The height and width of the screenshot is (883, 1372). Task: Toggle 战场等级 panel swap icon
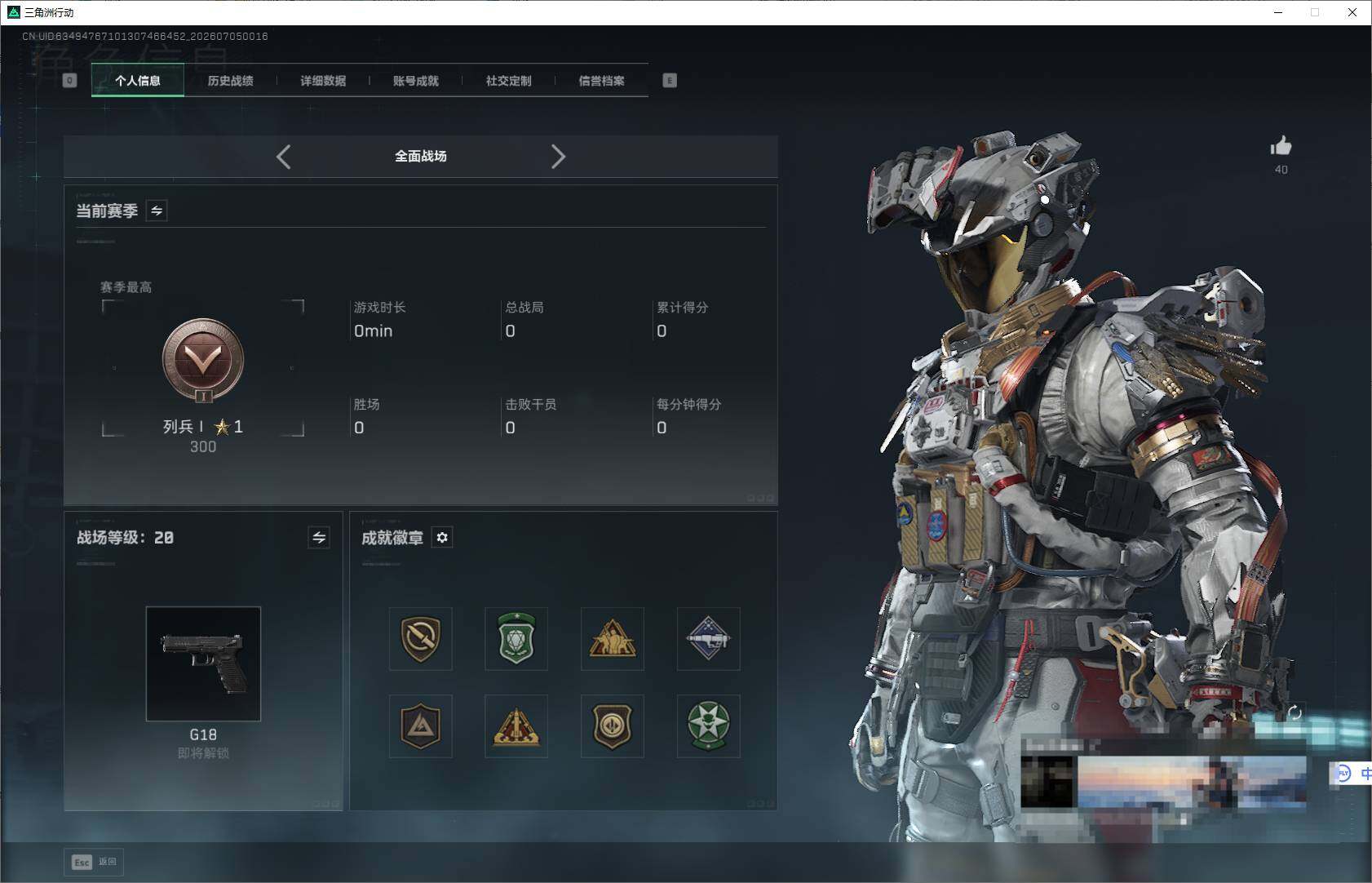319,537
